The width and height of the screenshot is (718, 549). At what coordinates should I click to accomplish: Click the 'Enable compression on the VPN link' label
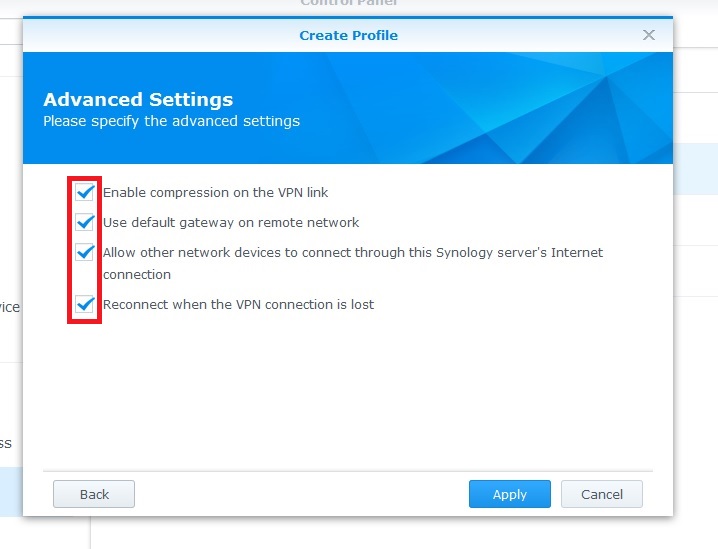[x=215, y=192]
